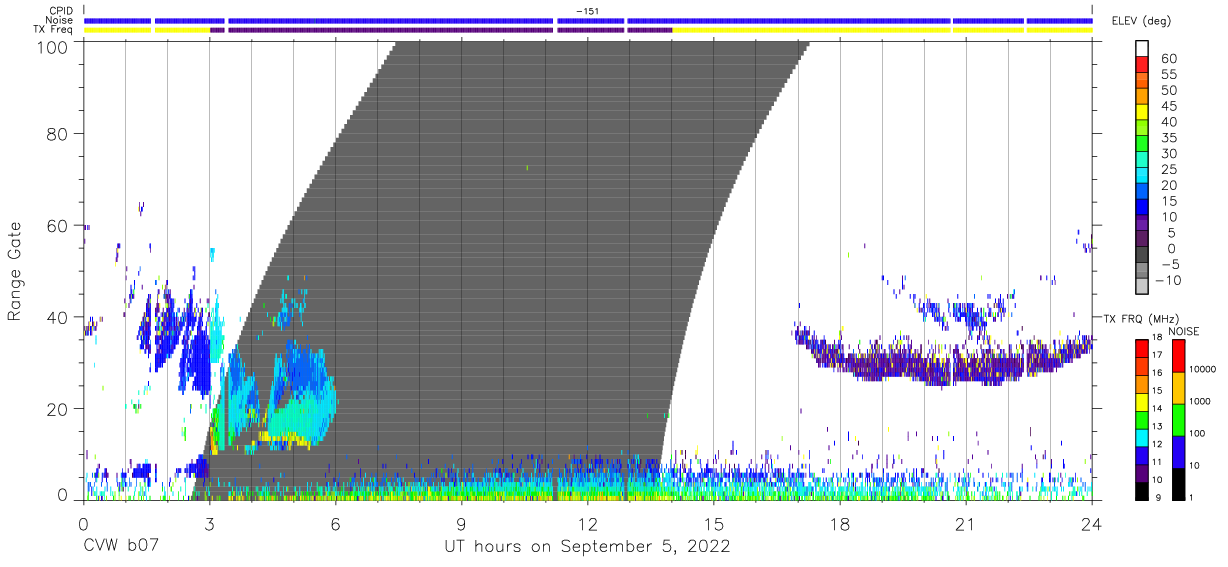
Task: Select the purple 10–11 swatch in TX FRQ legend
Action: (1143, 471)
